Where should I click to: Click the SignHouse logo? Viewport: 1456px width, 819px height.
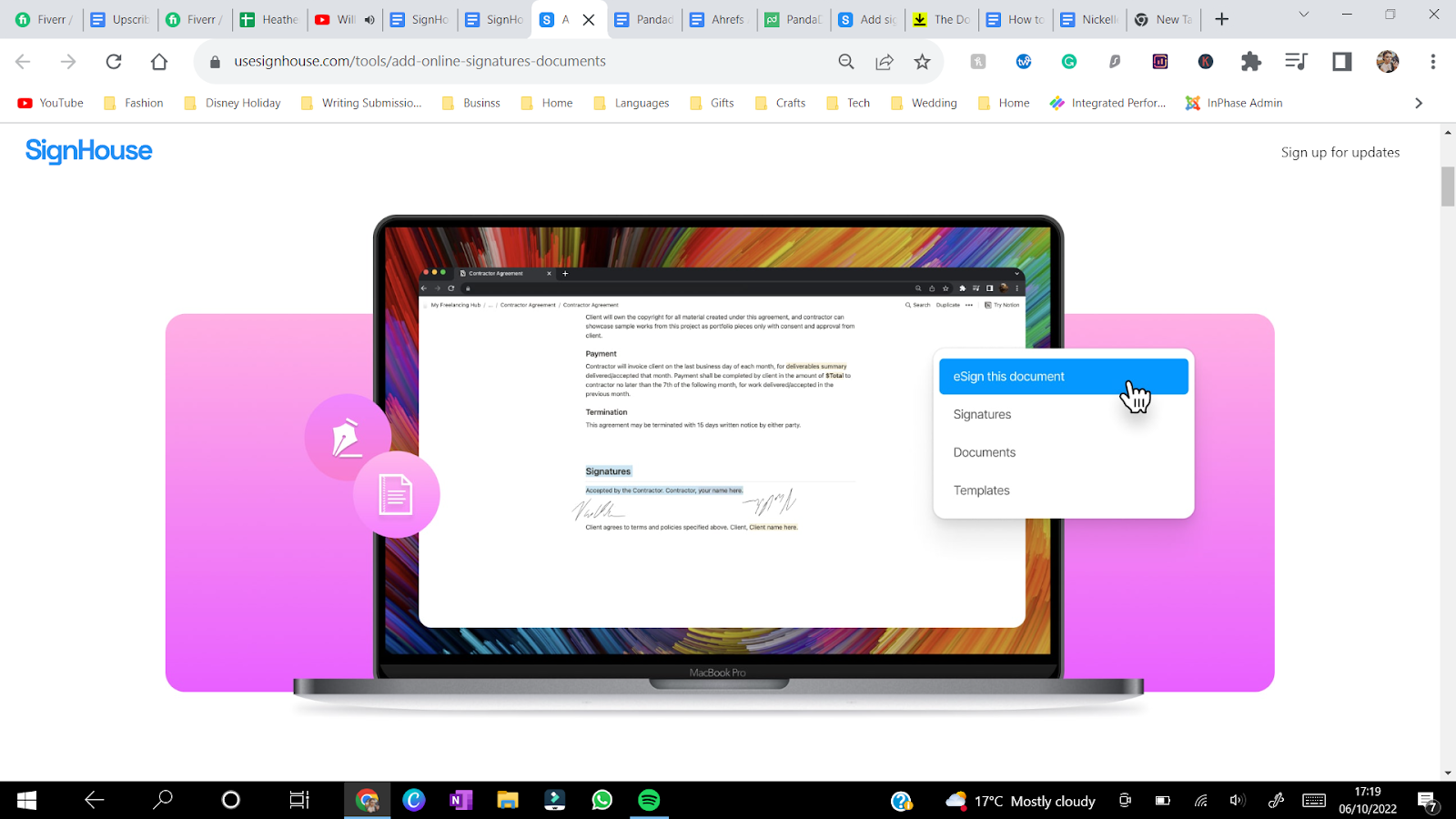(88, 150)
